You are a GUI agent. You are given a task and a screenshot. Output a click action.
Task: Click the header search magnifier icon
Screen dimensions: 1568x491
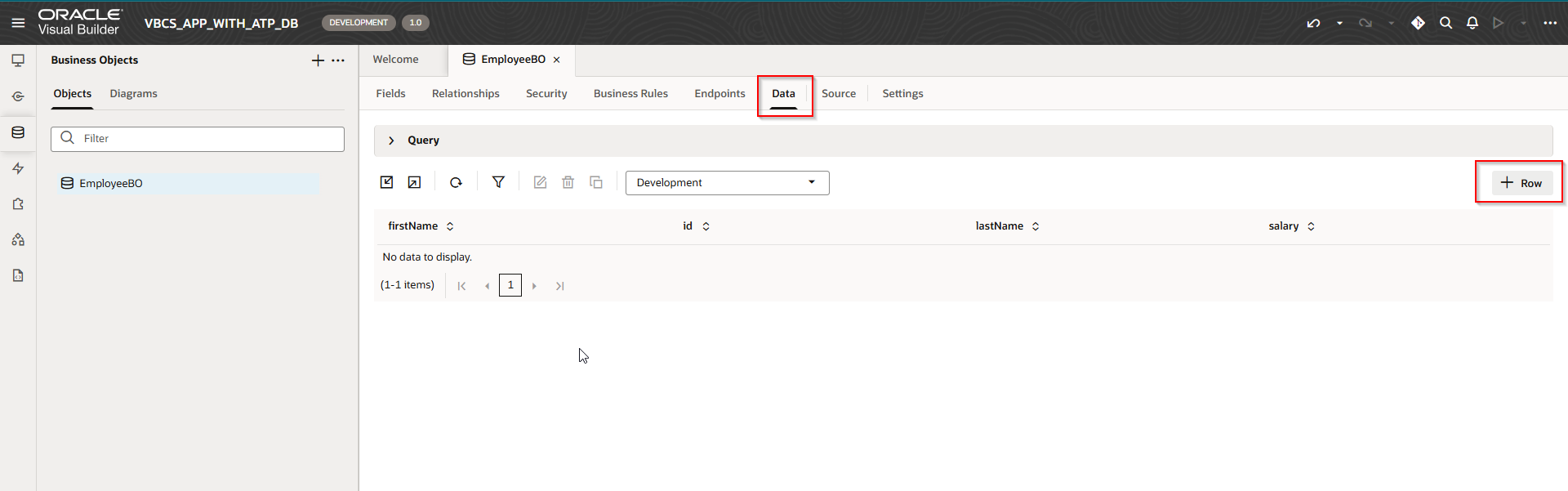[x=1445, y=23]
